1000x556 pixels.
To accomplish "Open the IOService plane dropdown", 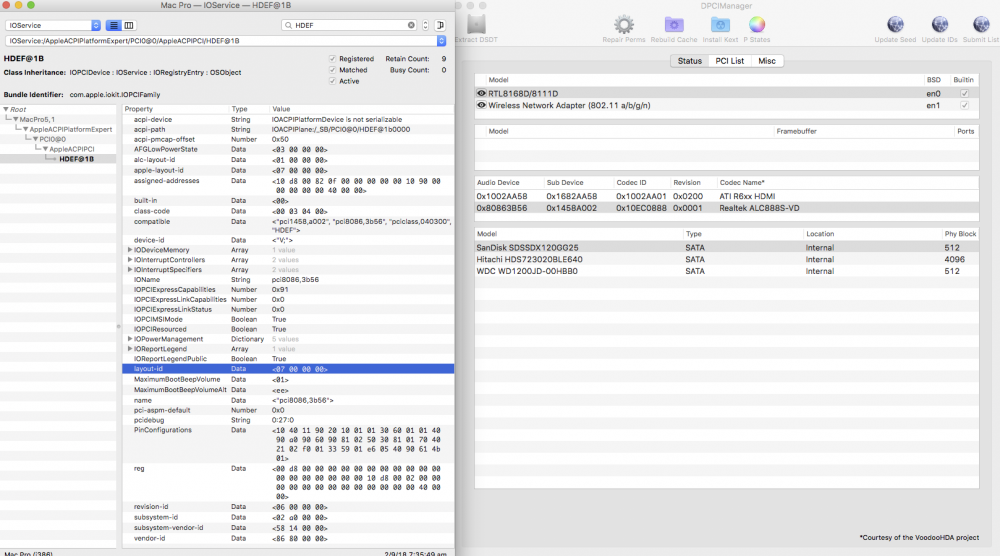I will (54, 26).
